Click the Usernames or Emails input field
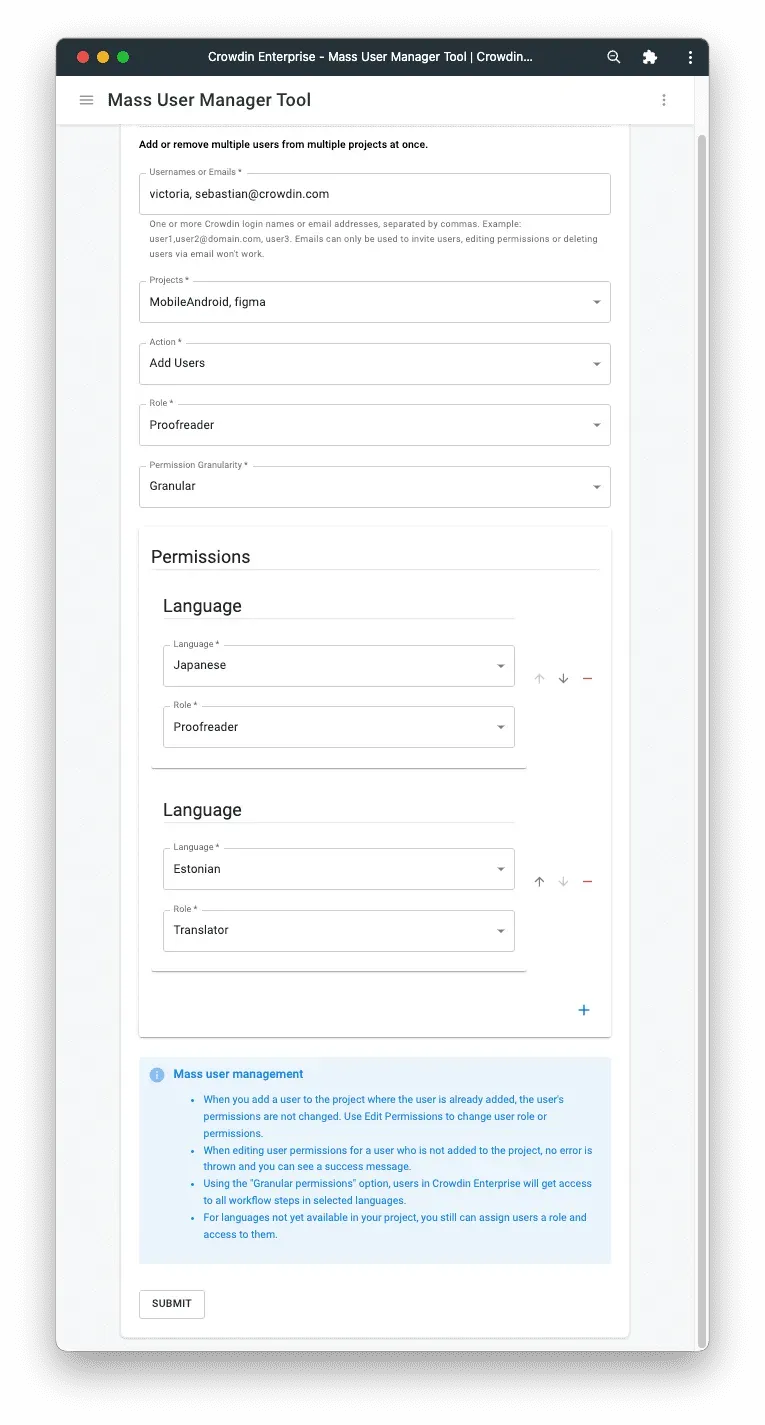Viewport: 765px width, 1425px height. [x=375, y=193]
